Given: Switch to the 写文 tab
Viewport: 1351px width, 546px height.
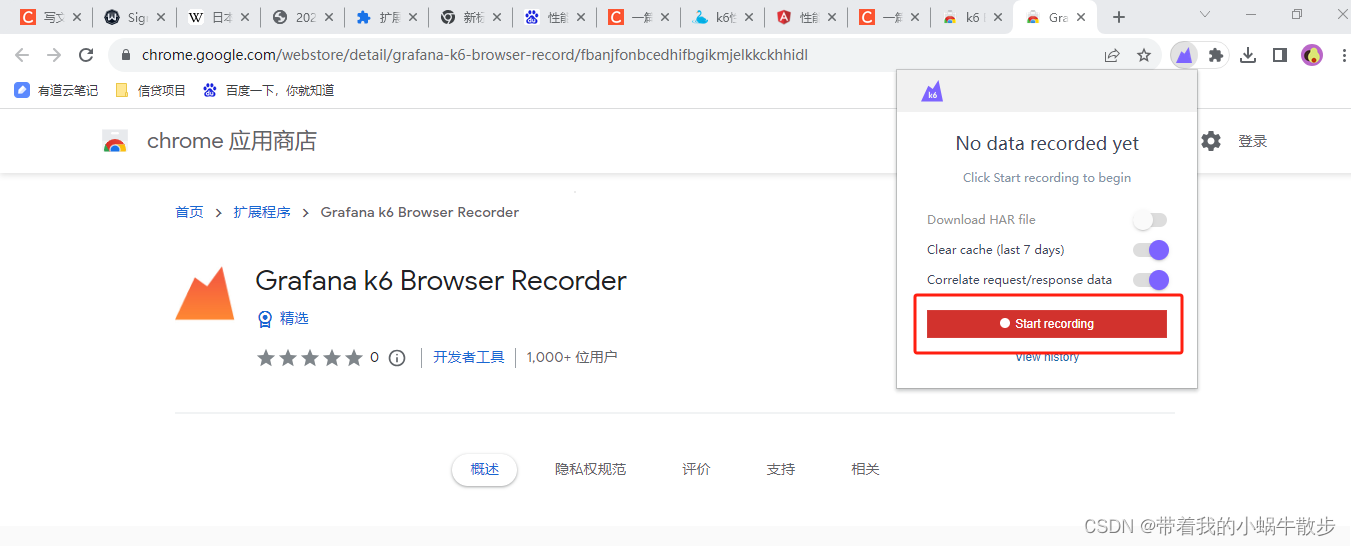Looking at the screenshot, I should point(50,17).
